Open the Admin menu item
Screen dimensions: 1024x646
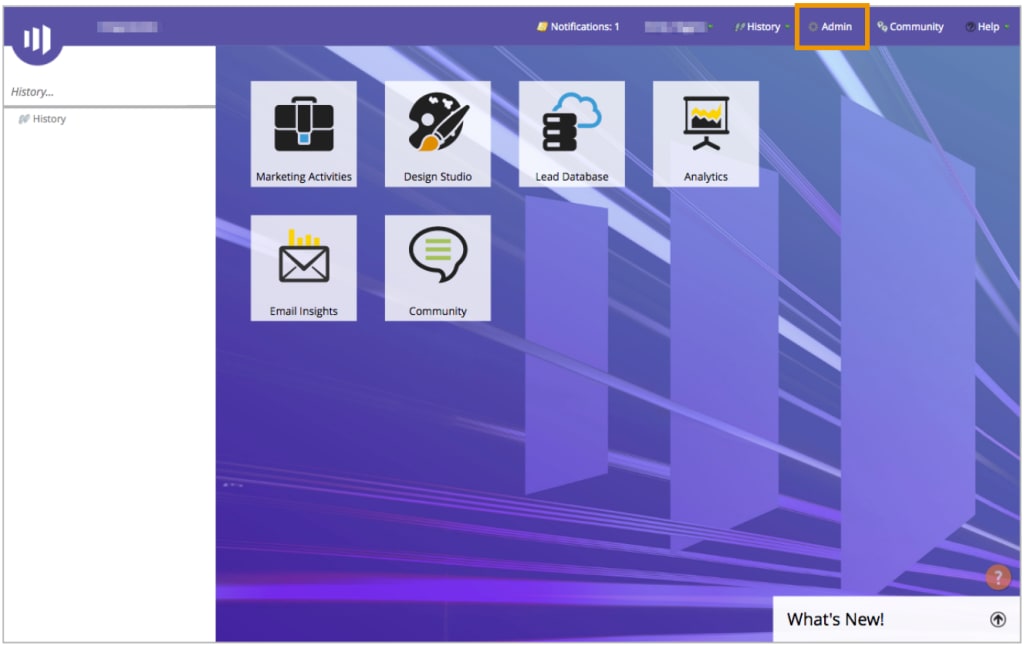[831, 27]
